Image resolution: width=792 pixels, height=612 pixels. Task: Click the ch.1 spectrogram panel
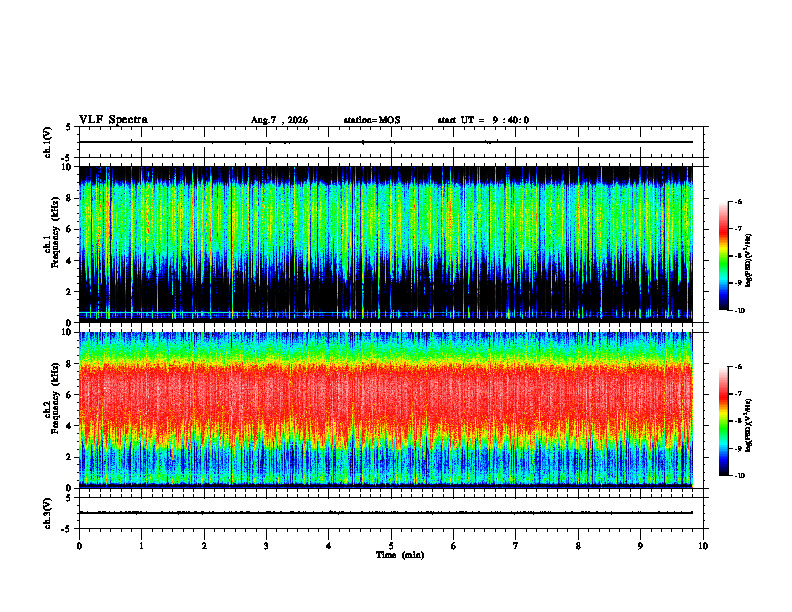click(x=386, y=244)
